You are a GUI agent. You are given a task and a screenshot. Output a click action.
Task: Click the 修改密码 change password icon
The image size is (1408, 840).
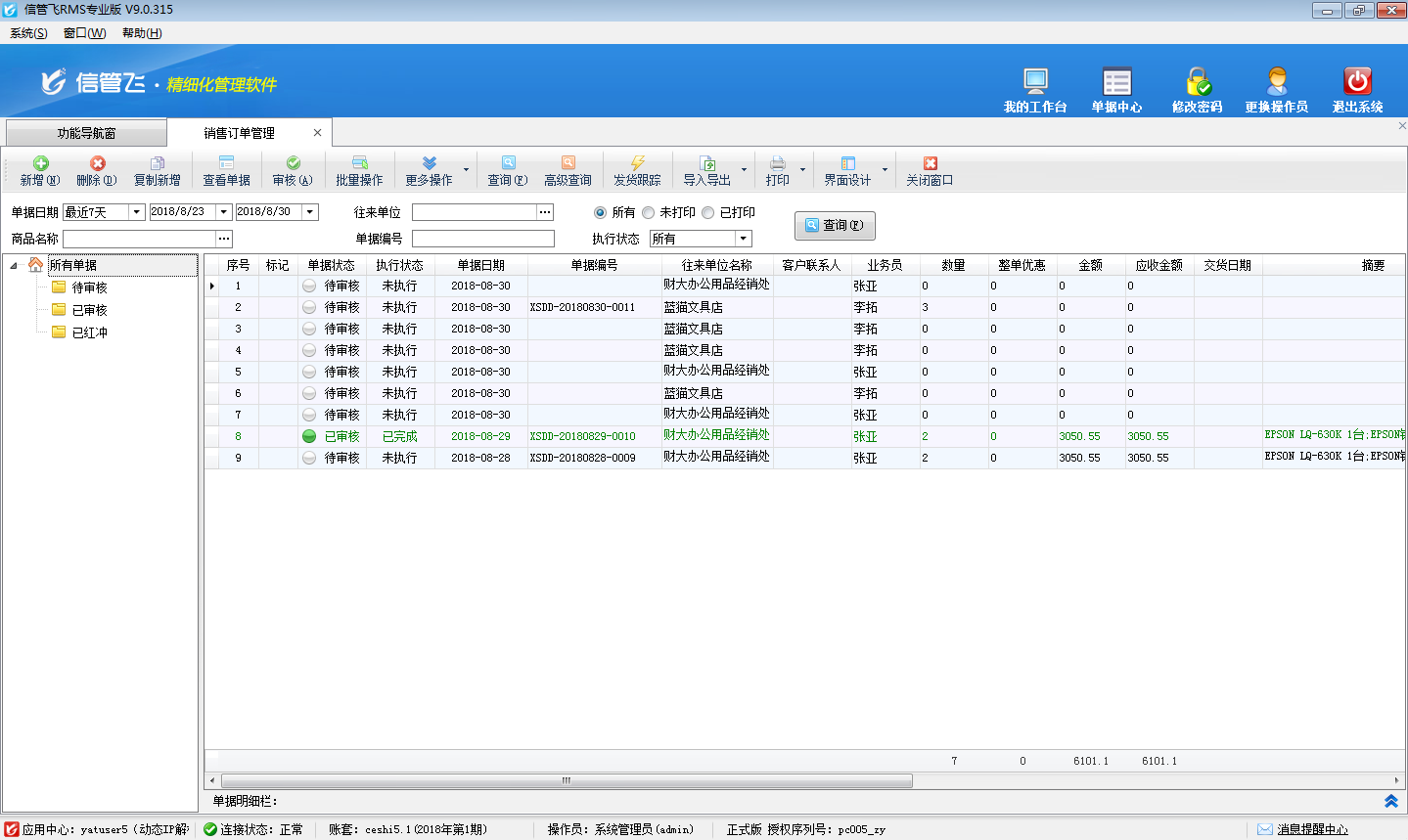tap(1198, 82)
